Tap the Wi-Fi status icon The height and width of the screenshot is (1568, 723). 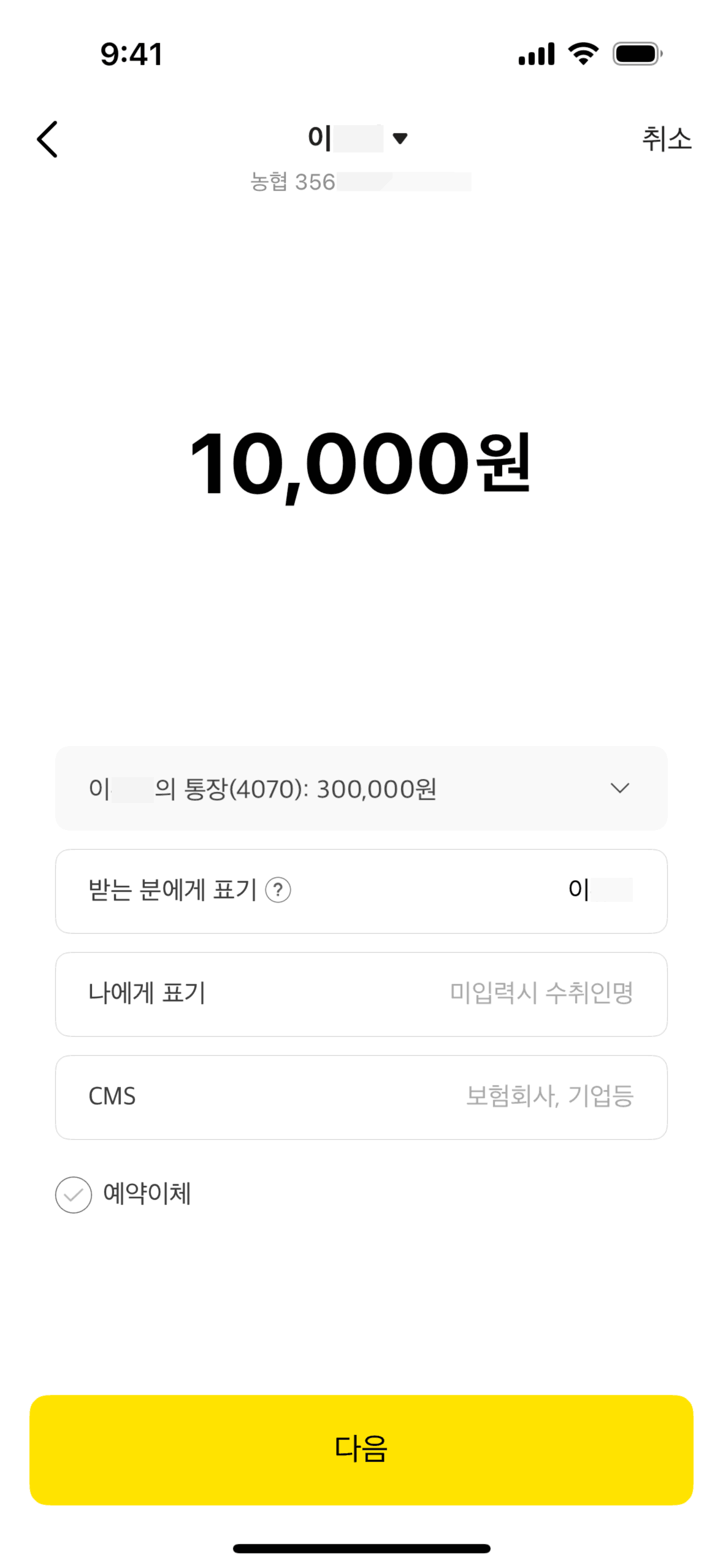coord(583,54)
